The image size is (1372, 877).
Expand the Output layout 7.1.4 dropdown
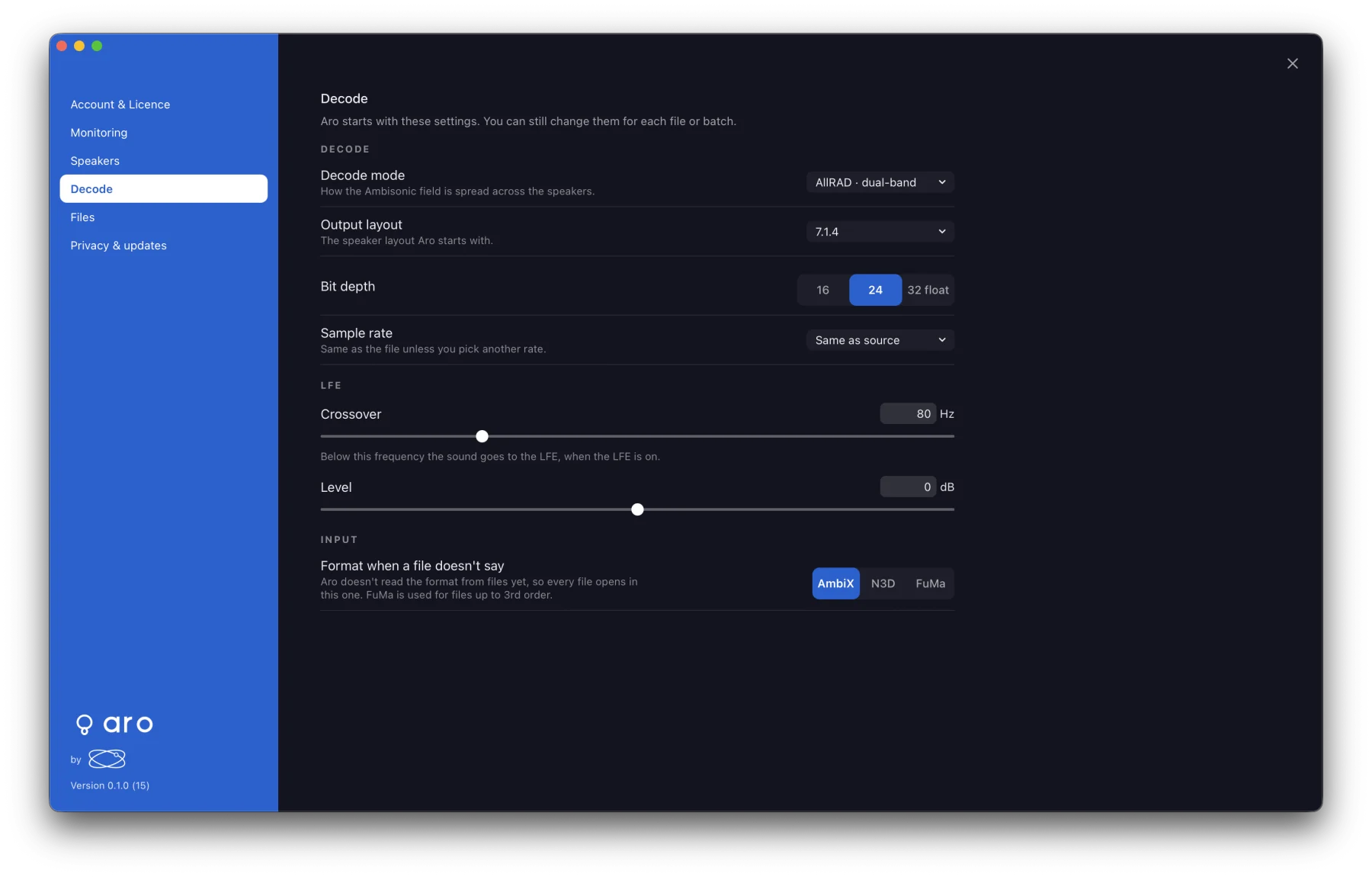(880, 232)
